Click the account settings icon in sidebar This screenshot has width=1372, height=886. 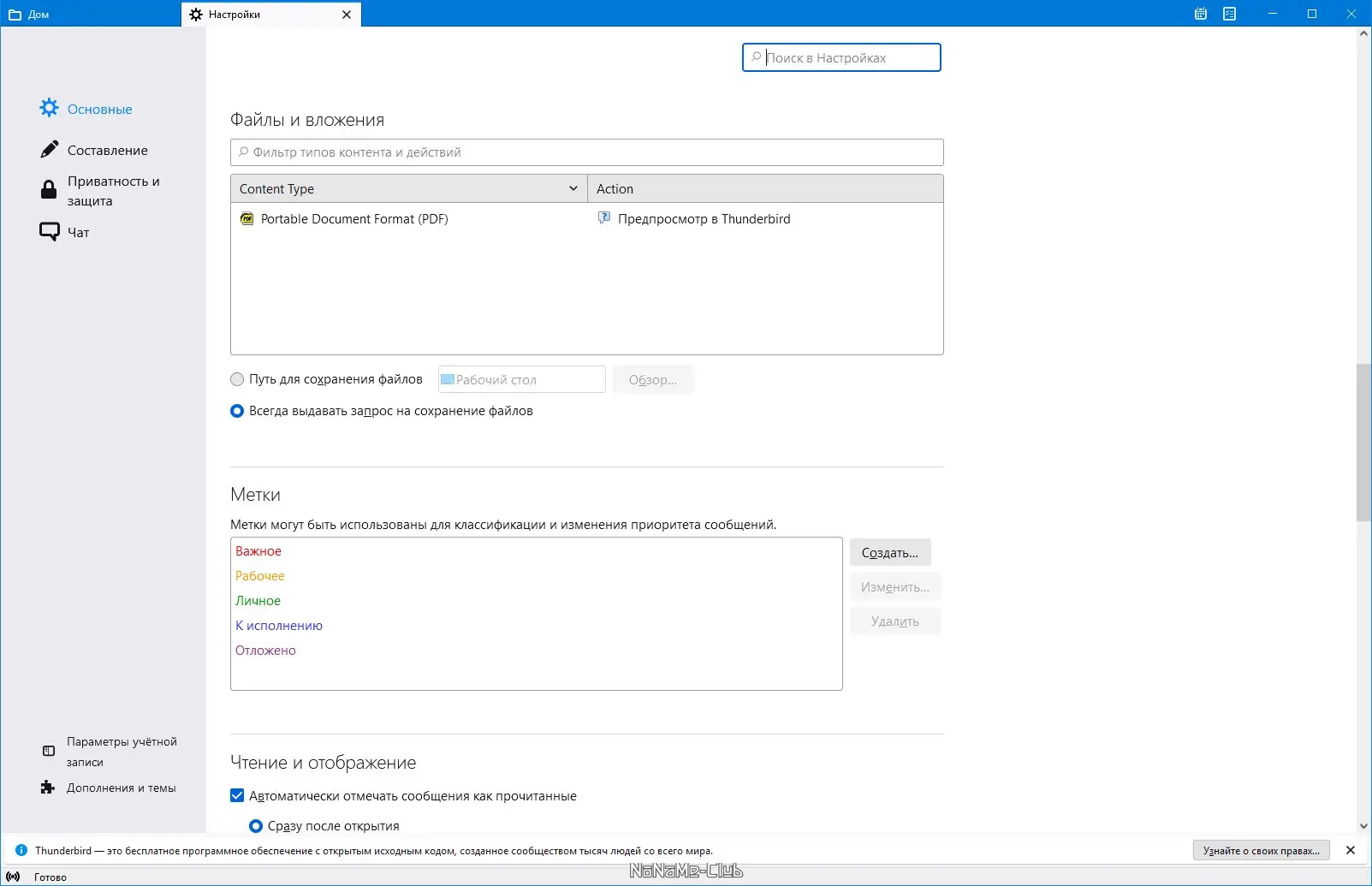tap(49, 751)
